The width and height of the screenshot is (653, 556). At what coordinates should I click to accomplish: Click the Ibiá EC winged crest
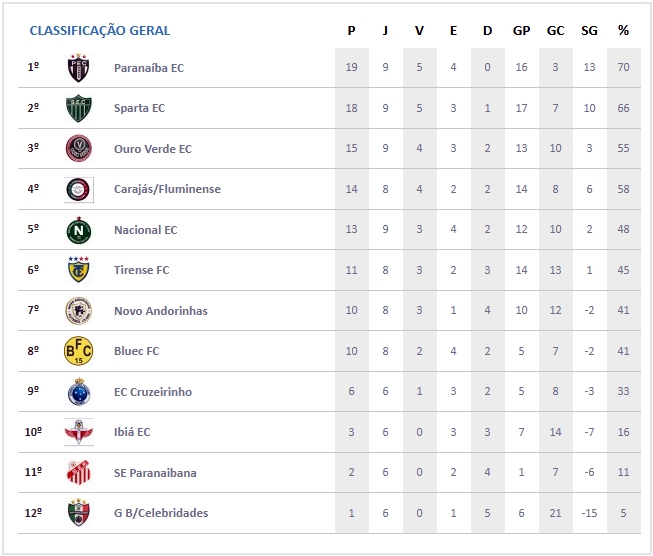[x=79, y=432]
